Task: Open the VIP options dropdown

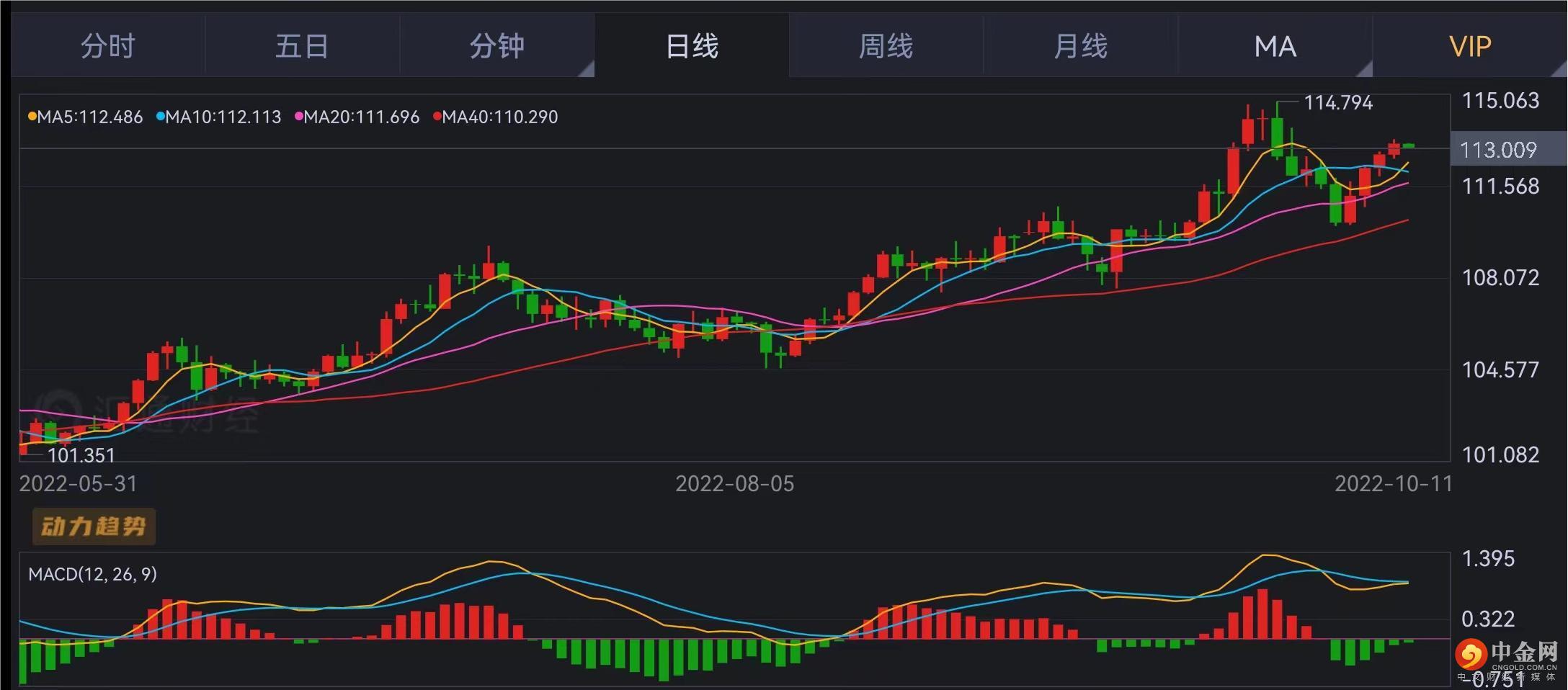Action: tap(1470, 46)
